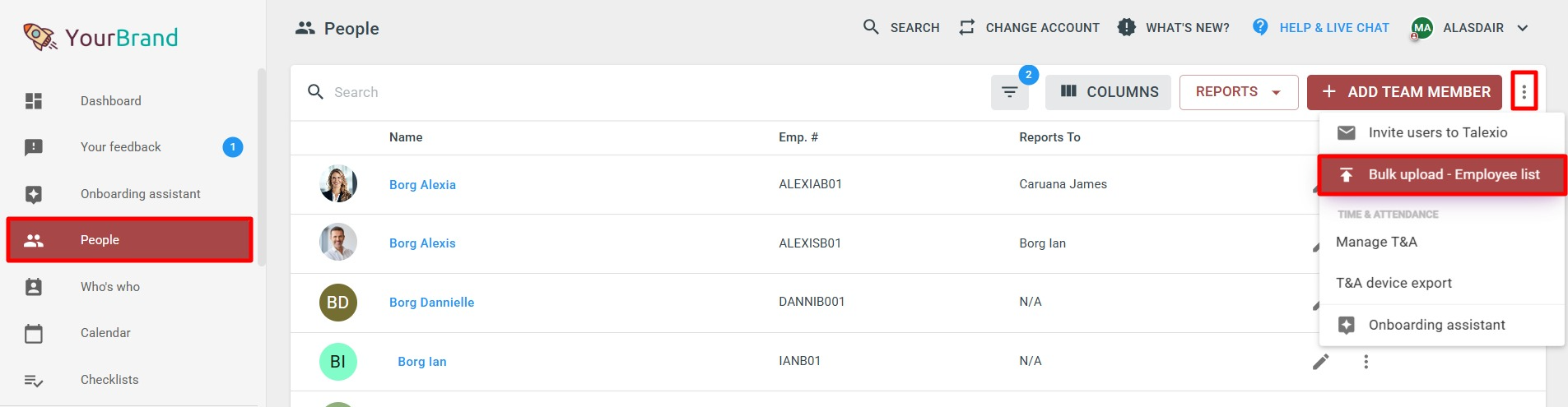This screenshot has width=1568, height=407.
Task: Select Bulk upload - Employee list
Action: pyautogui.click(x=1442, y=174)
